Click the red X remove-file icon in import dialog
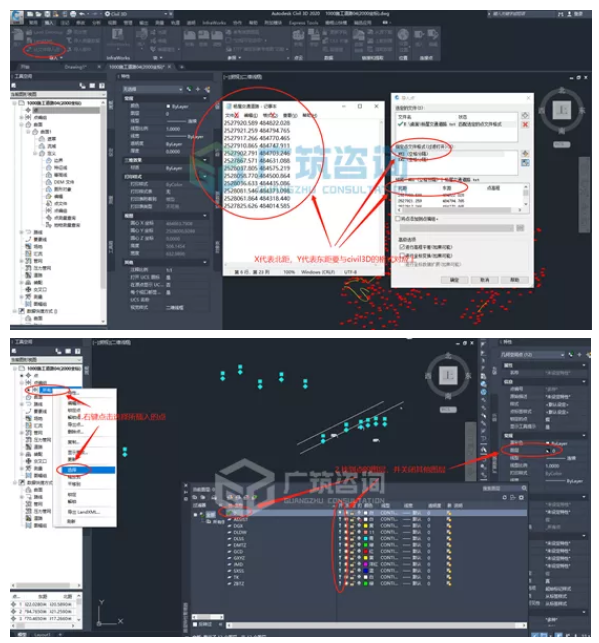 tap(525, 125)
